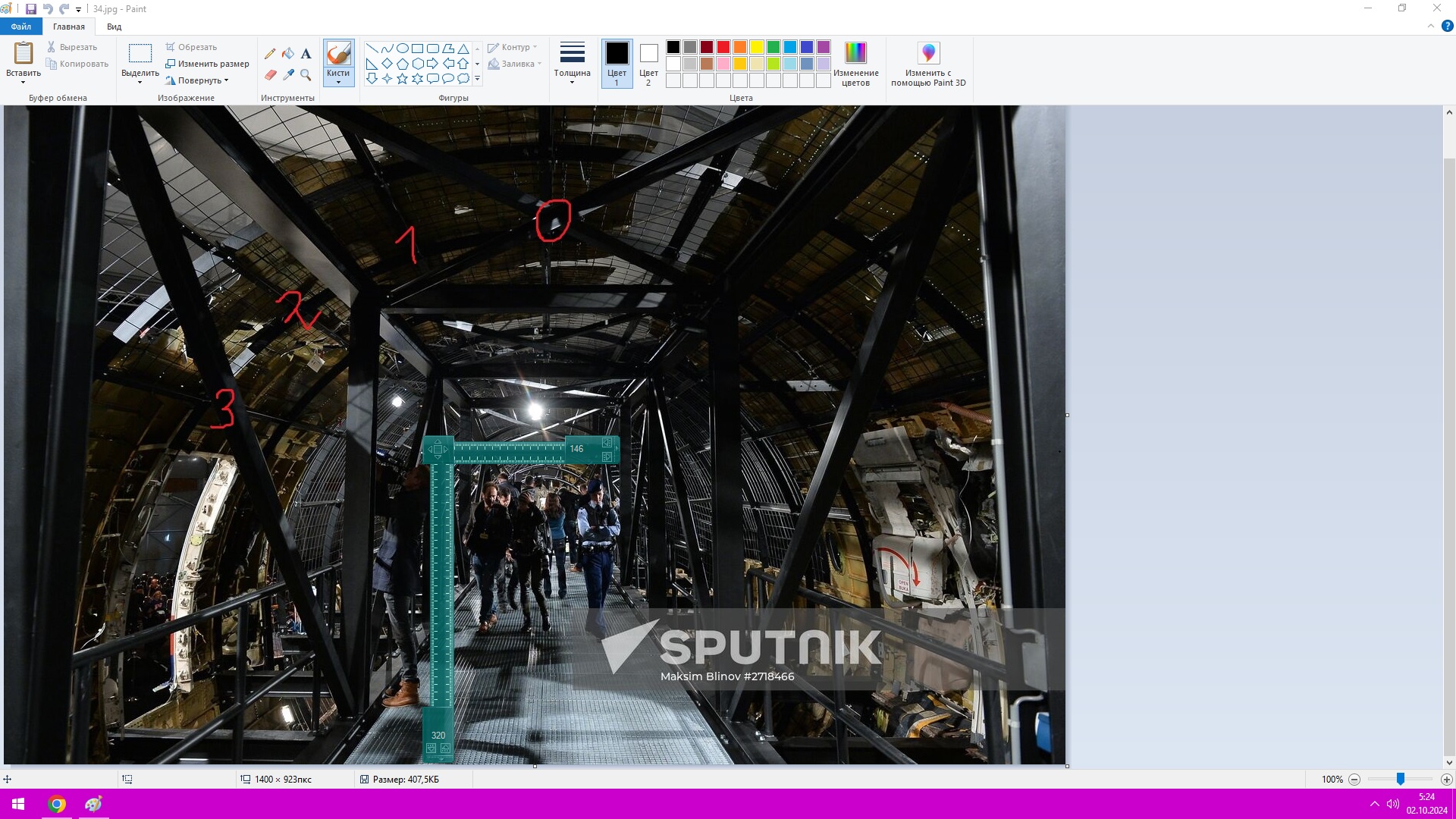
Task: Switch to the Главная tab
Action: click(x=69, y=27)
